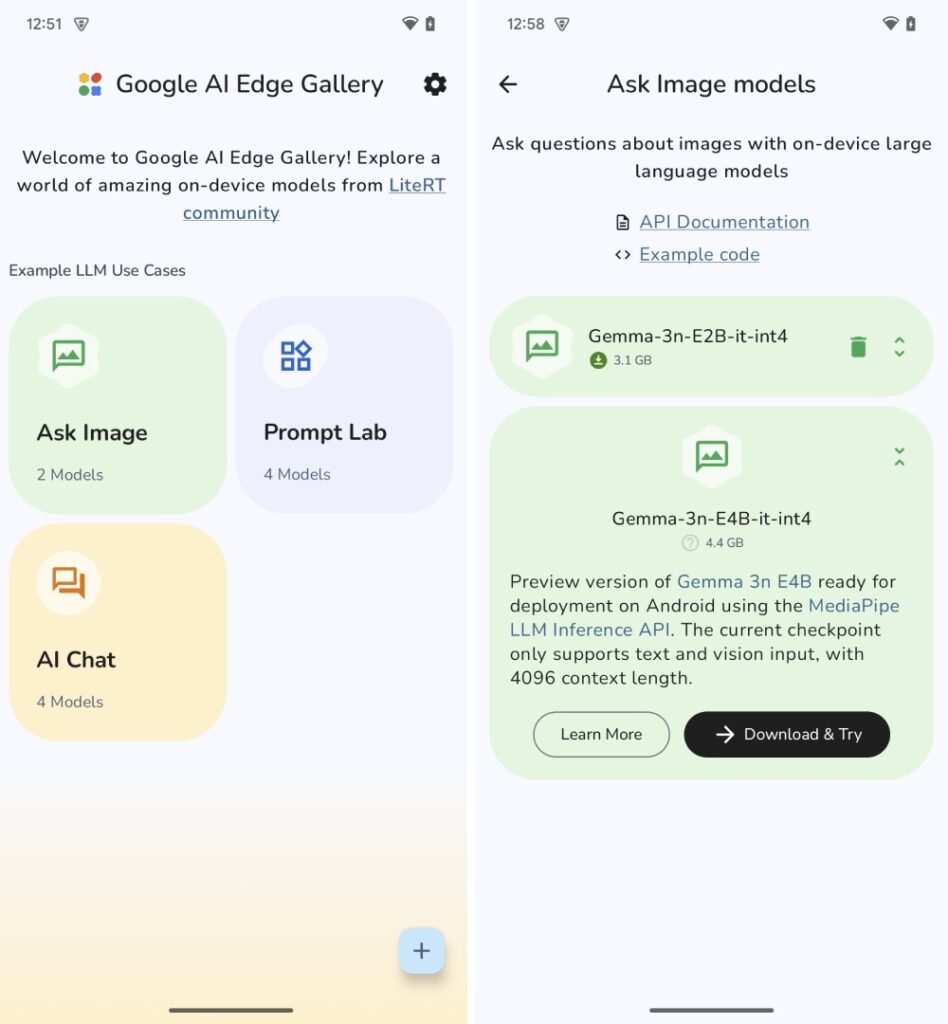The image size is (948, 1024).
Task: Open the settings gear icon
Action: point(435,84)
